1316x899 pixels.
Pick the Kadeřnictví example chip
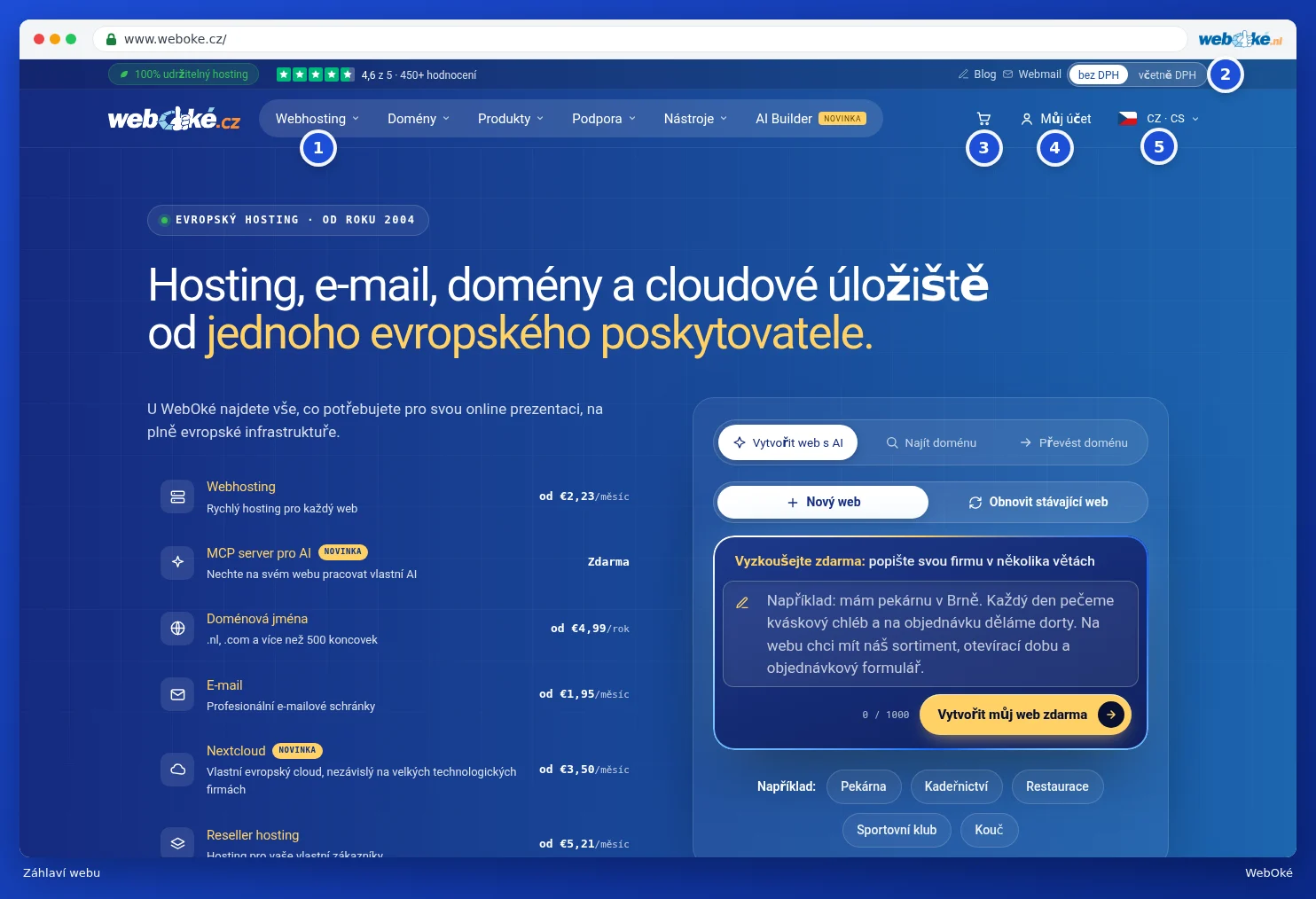(956, 786)
